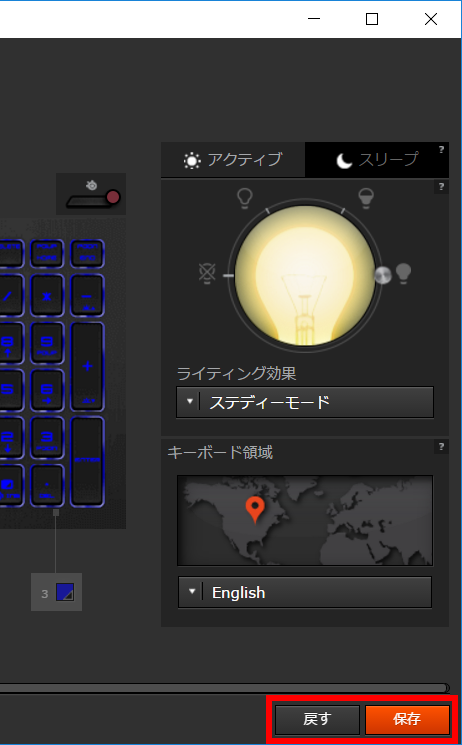Select the full brightness bulb icon
This screenshot has height=745, width=462.
coord(403,274)
